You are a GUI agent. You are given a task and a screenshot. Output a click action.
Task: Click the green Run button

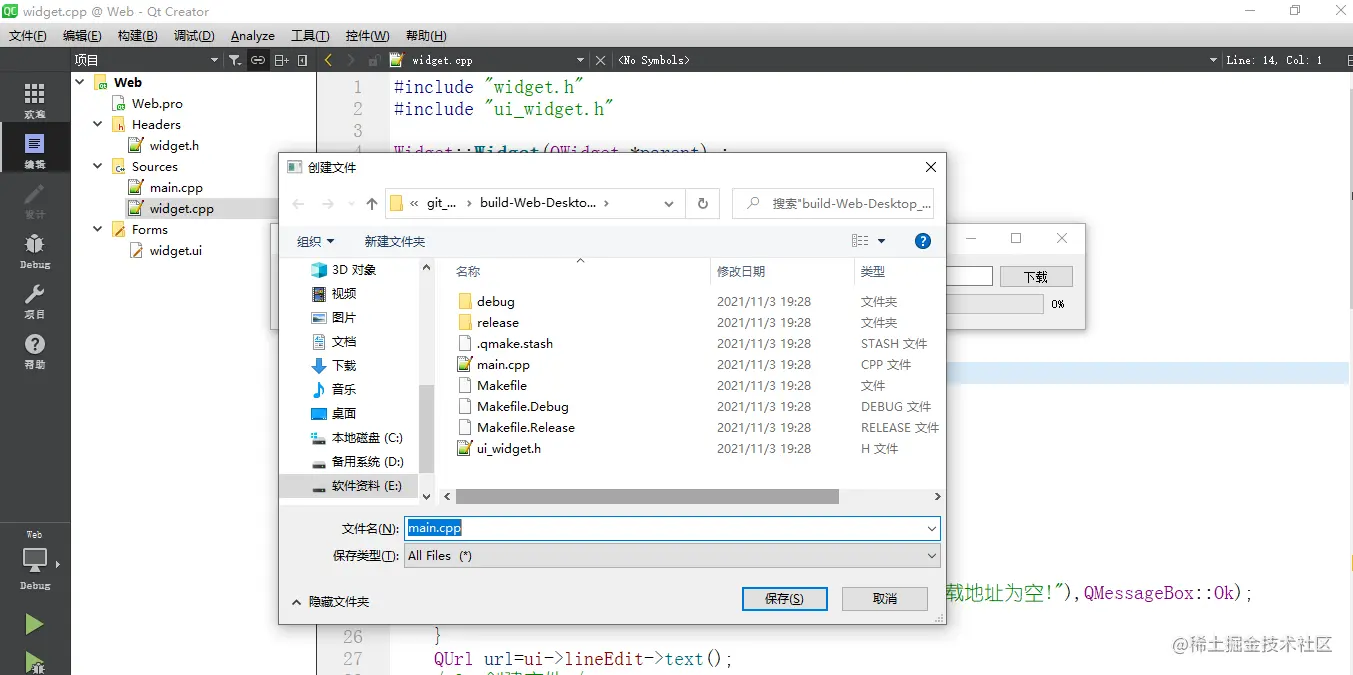[x=34, y=624]
